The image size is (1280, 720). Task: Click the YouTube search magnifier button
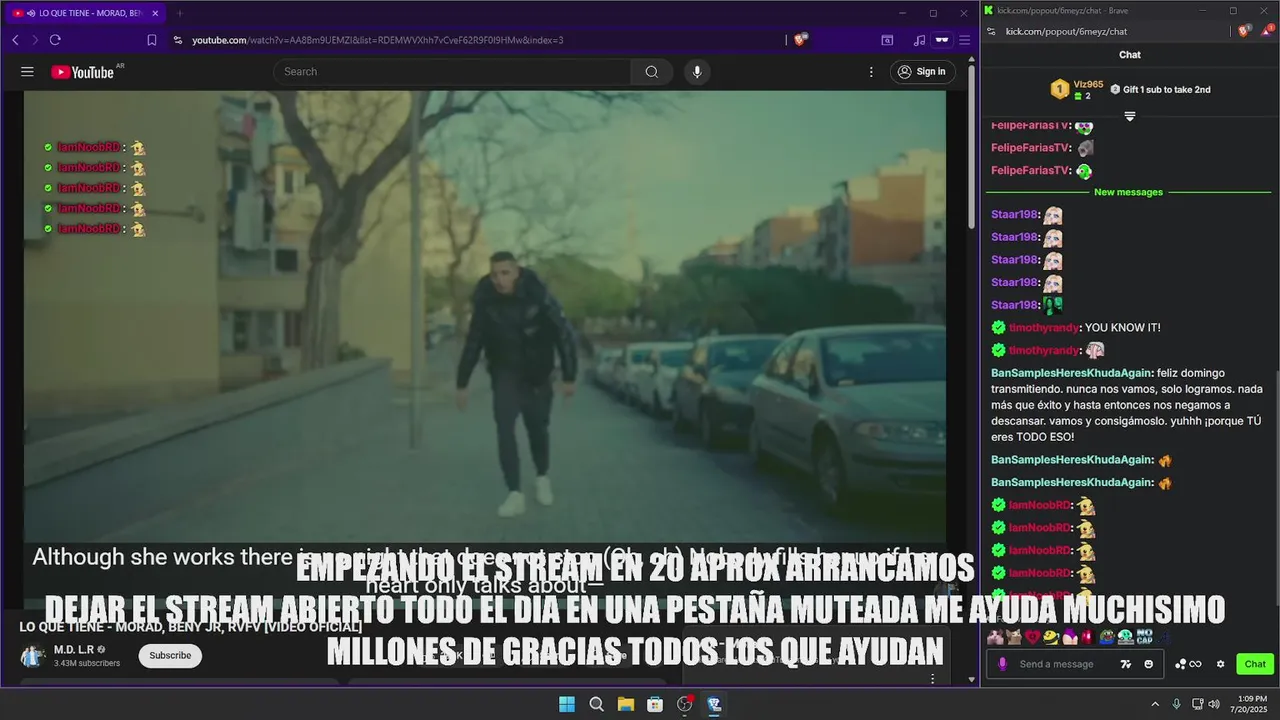(652, 72)
